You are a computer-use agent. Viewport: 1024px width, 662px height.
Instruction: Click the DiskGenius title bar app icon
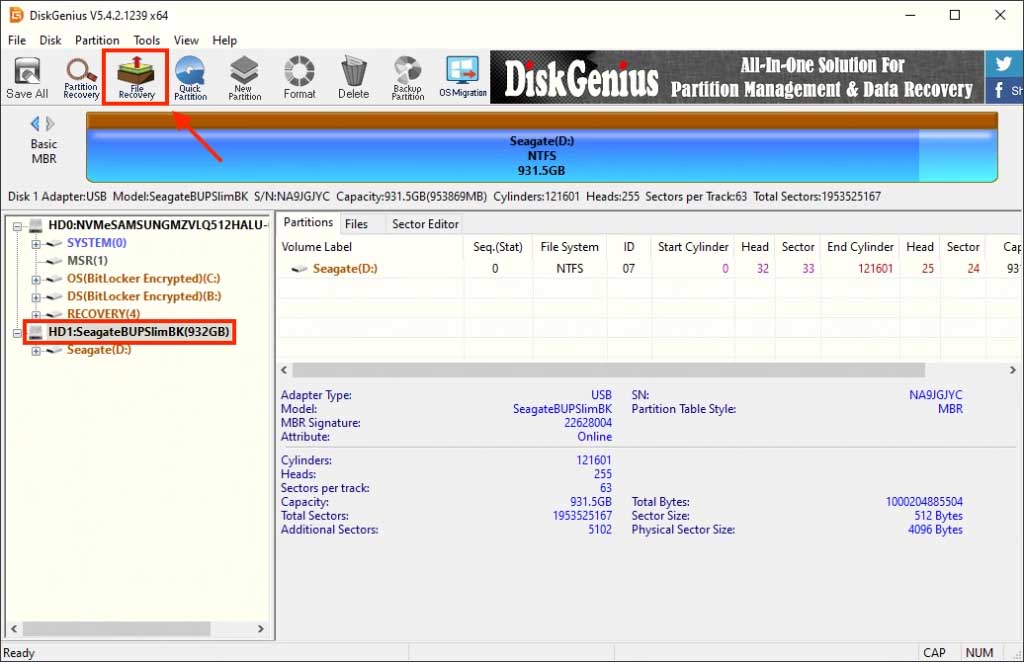coord(16,14)
